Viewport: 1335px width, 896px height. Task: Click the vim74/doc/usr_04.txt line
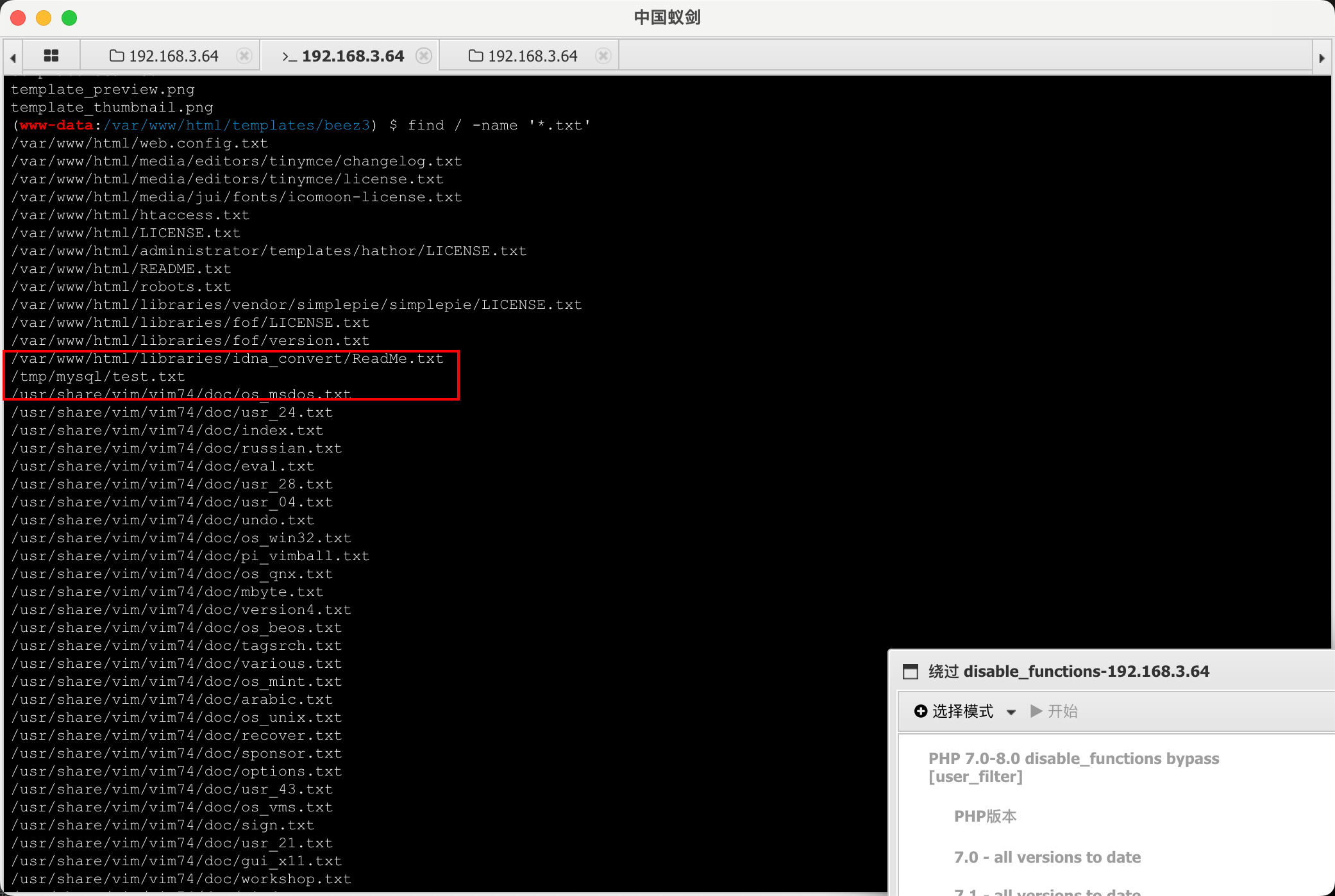172,502
